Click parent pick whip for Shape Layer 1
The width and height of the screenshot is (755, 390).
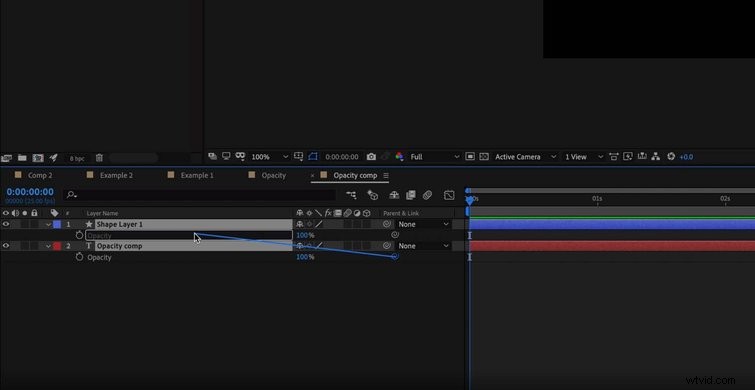(x=387, y=224)
